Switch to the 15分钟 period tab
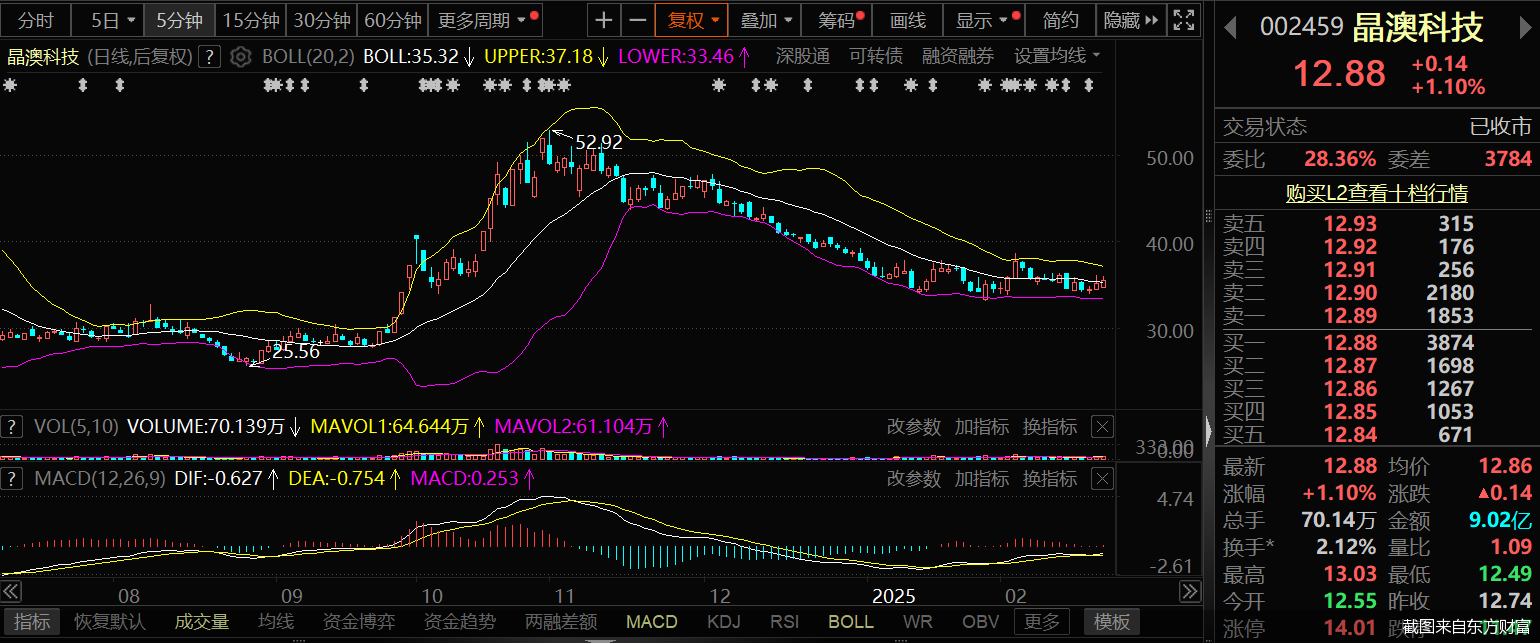The image size is (1540, 643). (x=251, y=20)
